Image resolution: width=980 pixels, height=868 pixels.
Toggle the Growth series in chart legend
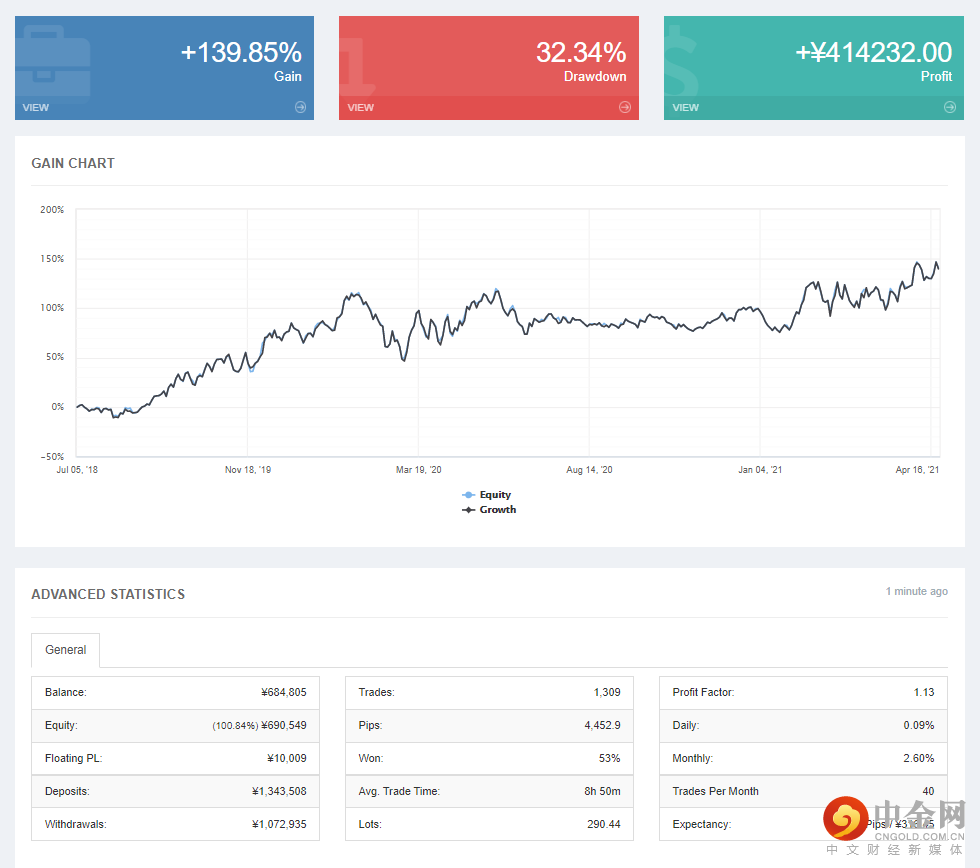489,510
